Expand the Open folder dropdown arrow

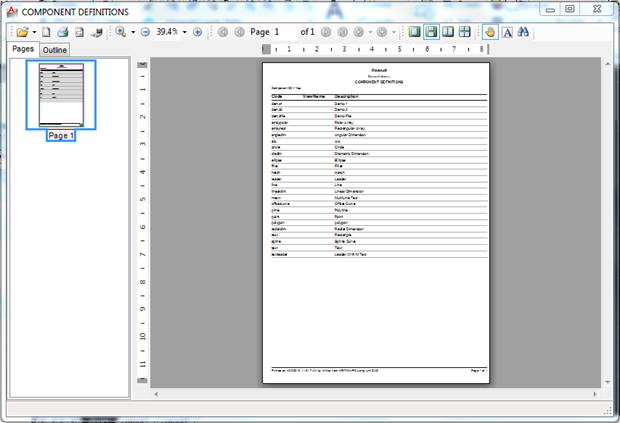[x=34, y=32]
